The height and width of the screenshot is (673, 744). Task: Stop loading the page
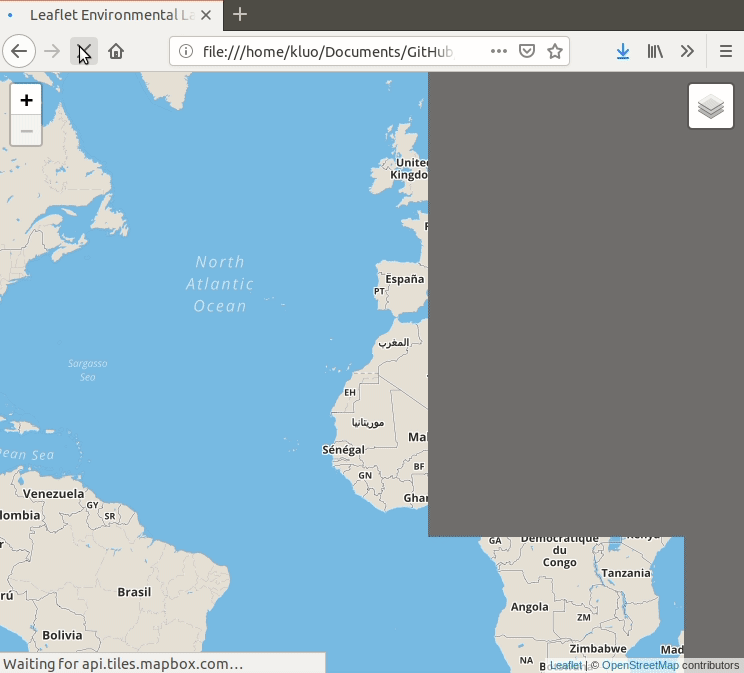click(x=84, y=51)
